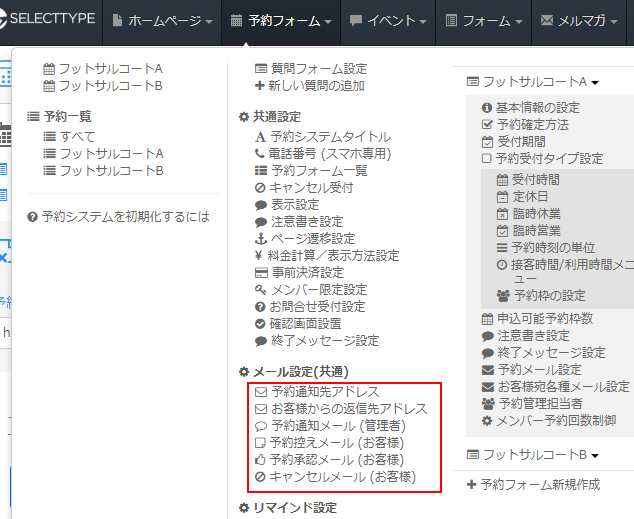Click the envelope icon for 予約通知先アドレス

click(261, 392)
